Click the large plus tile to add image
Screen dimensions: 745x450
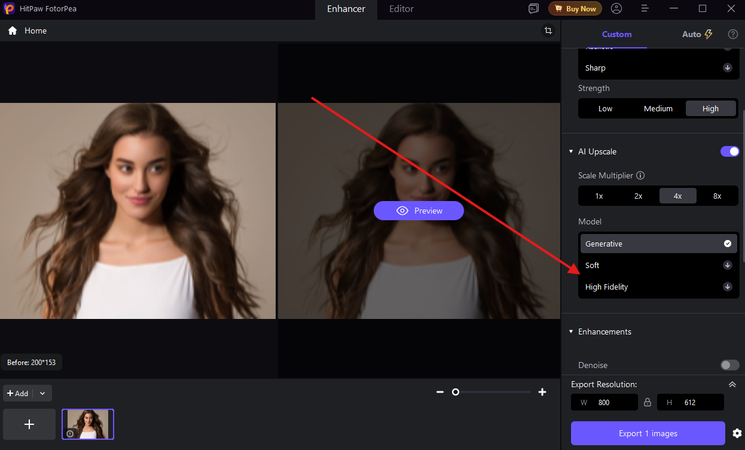(x=29, y=424)
